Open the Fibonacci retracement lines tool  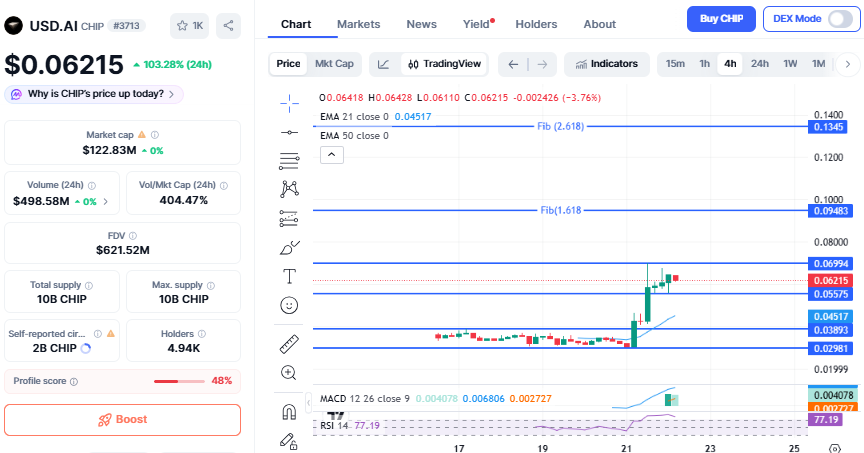click(289, 160)
